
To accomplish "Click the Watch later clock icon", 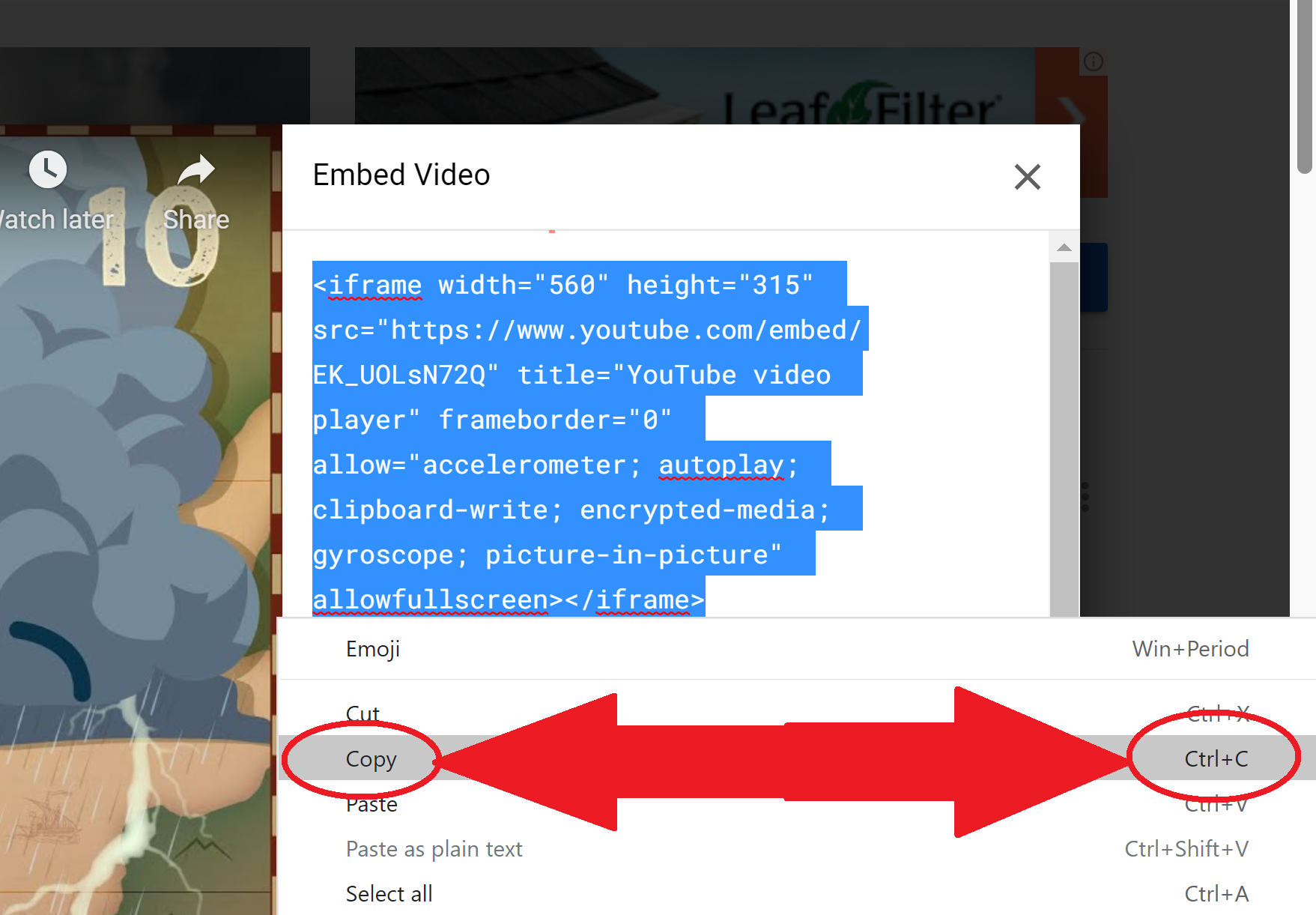I will coord(48,170).
